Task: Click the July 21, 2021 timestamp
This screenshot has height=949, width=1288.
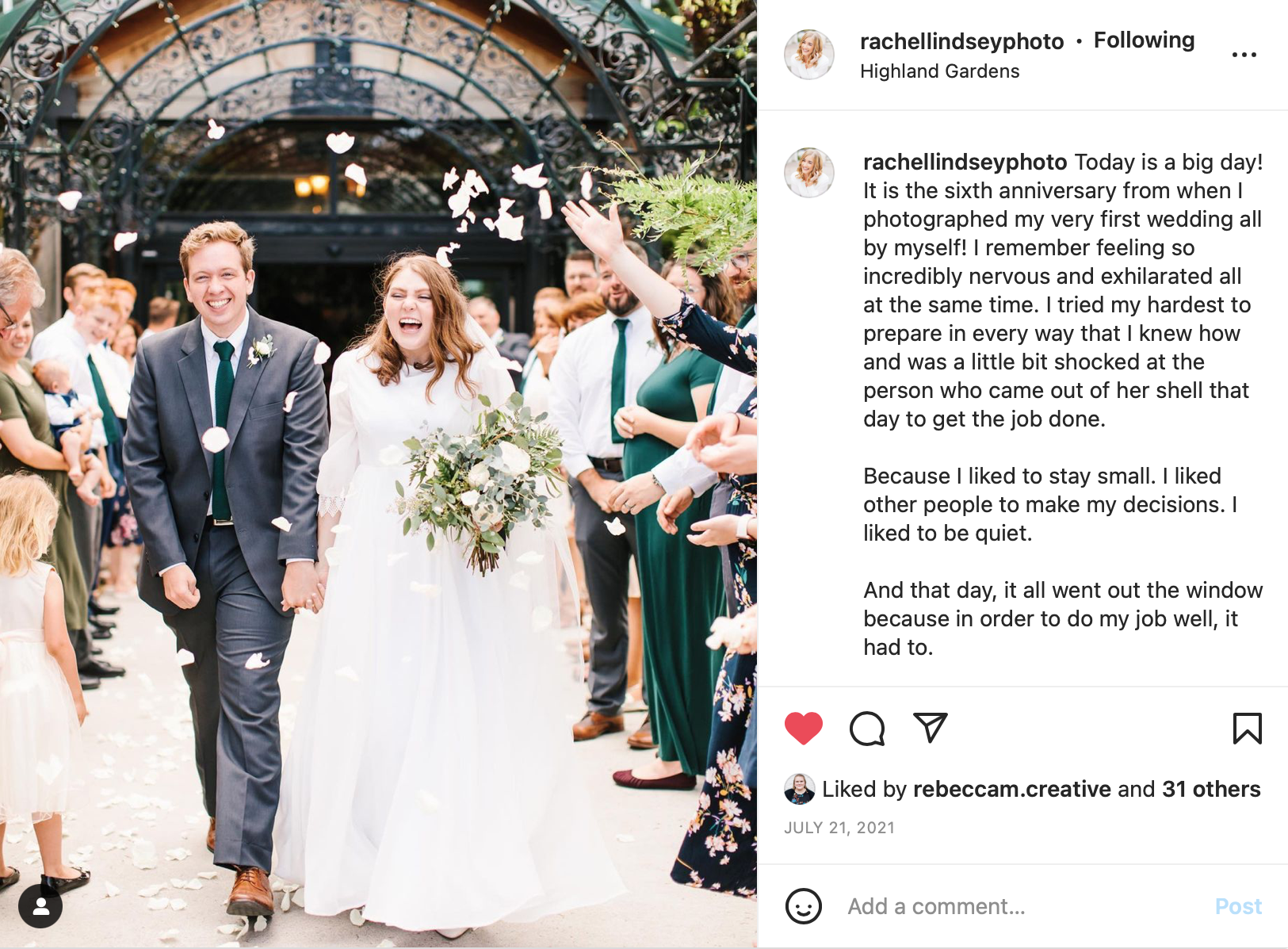Action: (839, 828)
